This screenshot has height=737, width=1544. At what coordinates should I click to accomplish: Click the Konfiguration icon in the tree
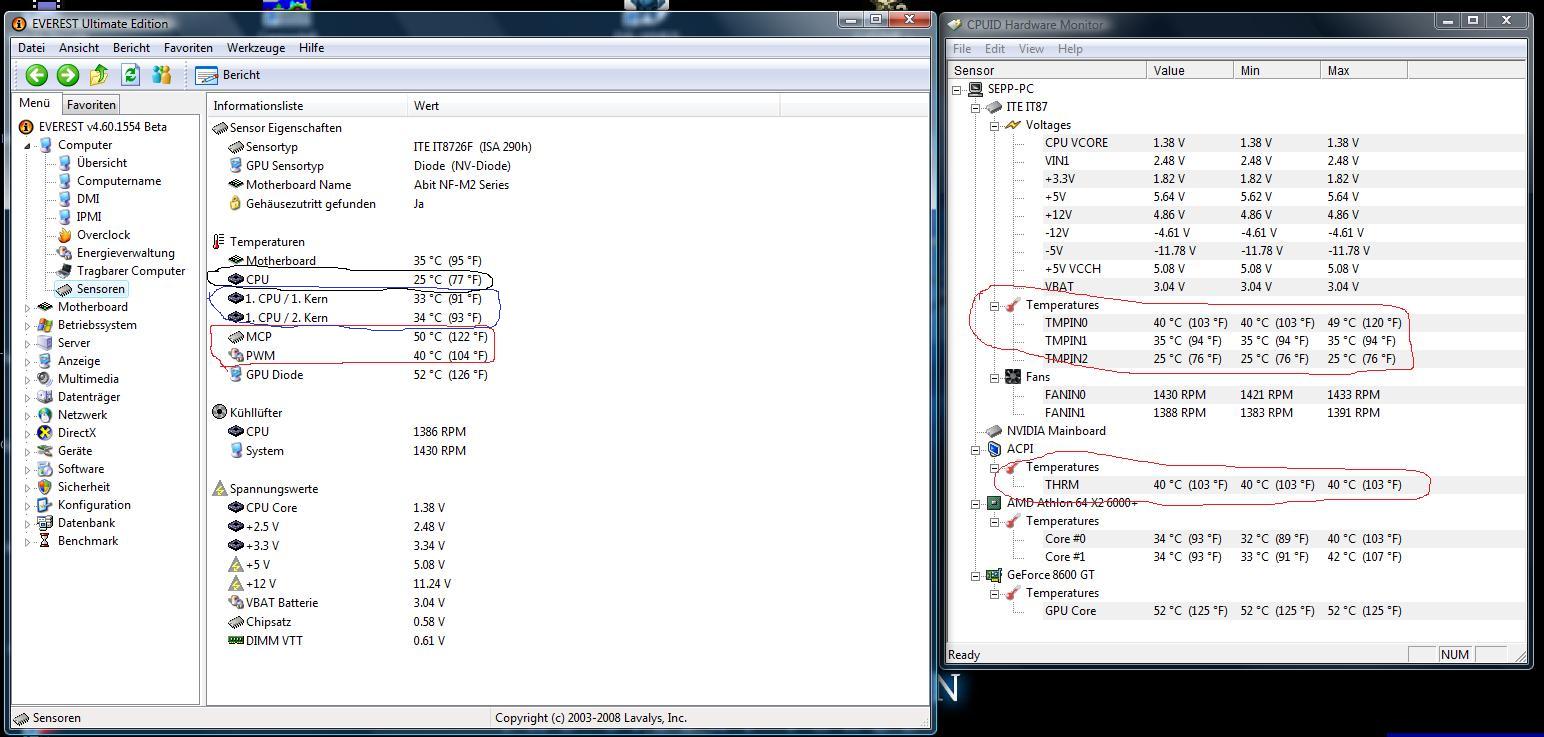click(45, 505)
